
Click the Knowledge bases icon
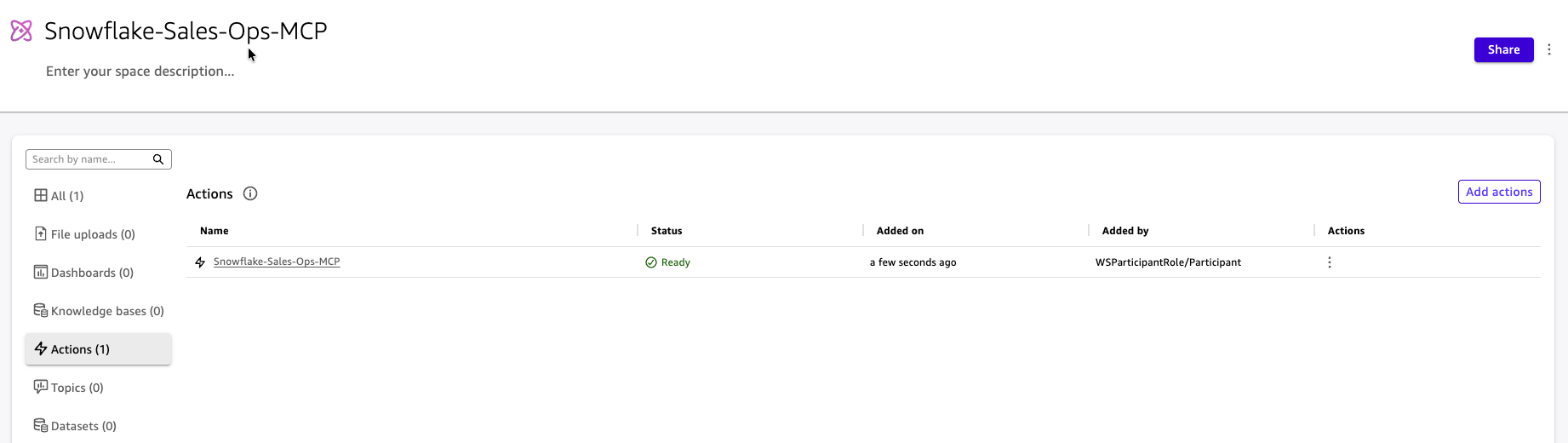(x=40, y=310)
